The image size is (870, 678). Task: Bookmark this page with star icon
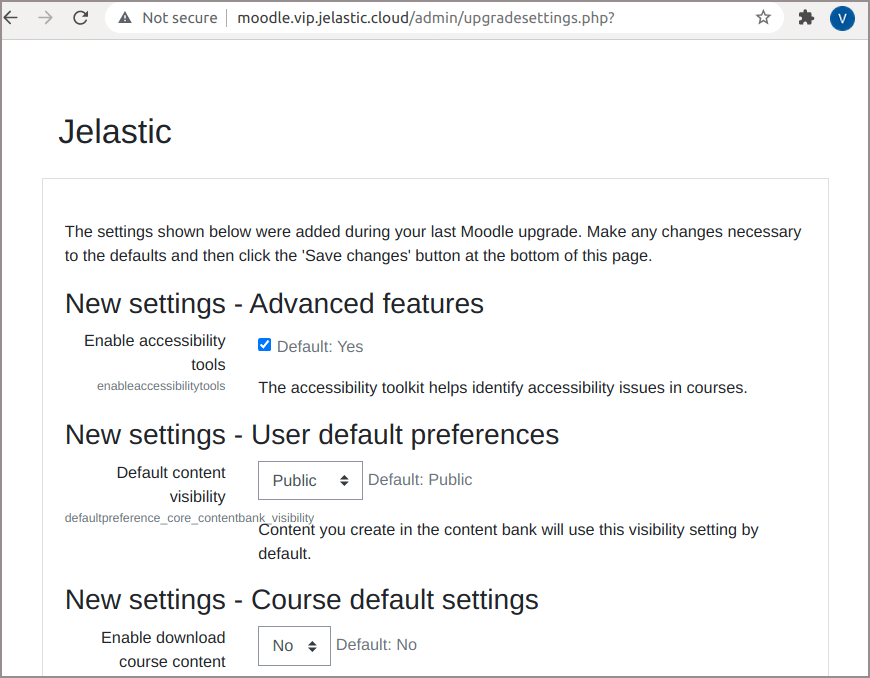[763, 18]
